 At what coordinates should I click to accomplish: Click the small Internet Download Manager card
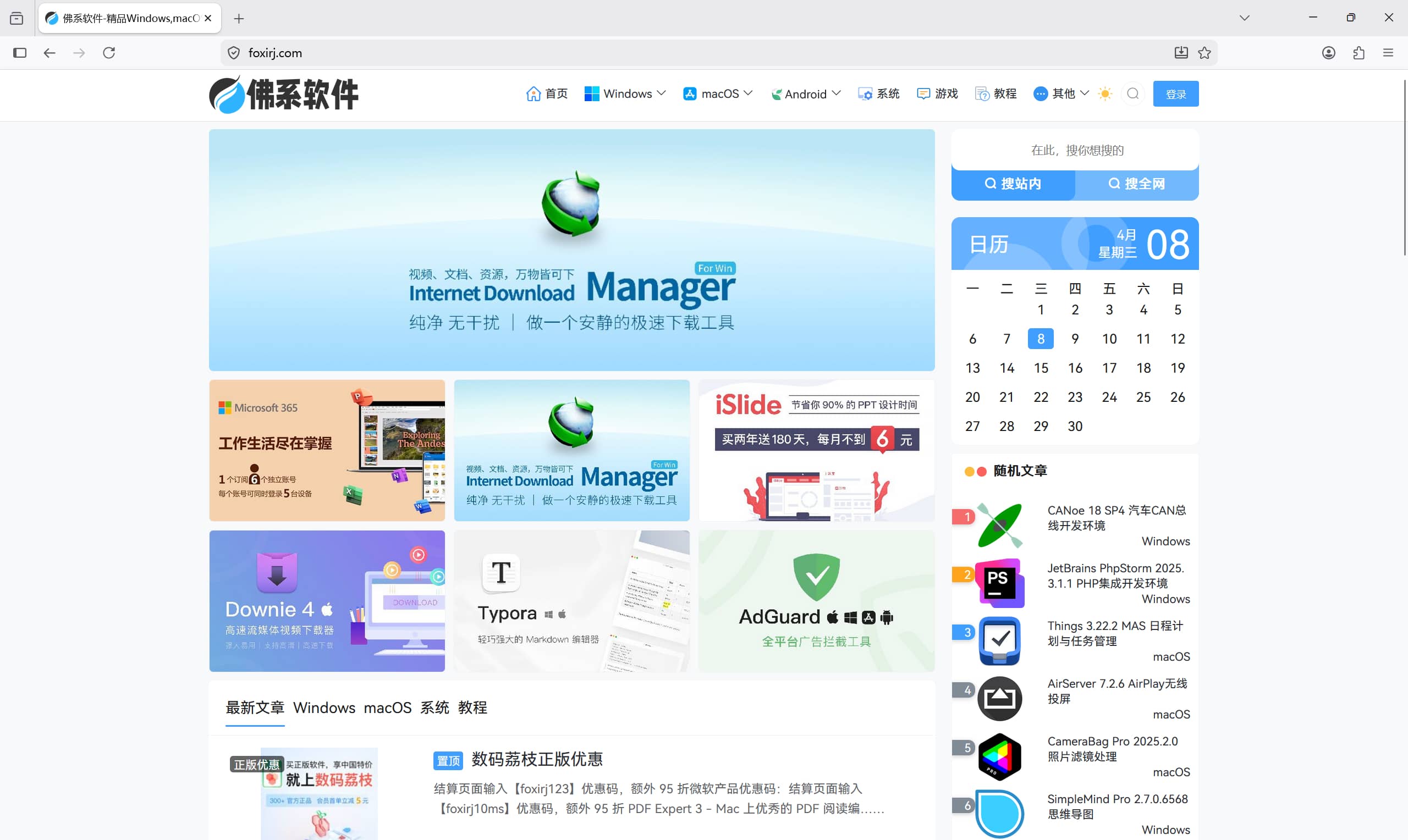[x=572, y=451]
